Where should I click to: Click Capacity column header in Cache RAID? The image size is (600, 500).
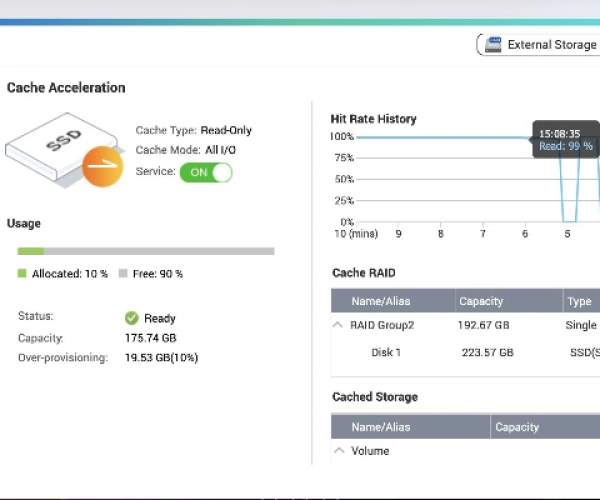(x=481, y=301)
